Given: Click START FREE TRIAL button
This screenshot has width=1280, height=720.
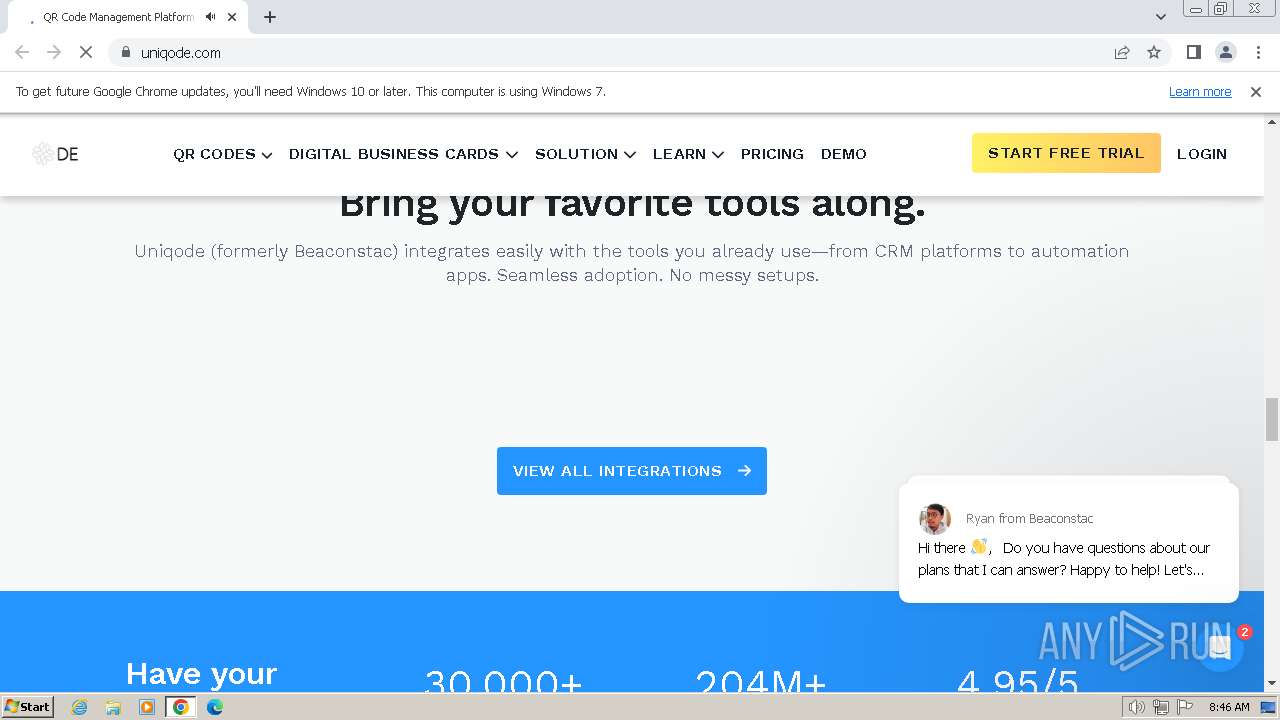Looking at the screenshot, I should 1066,153.
